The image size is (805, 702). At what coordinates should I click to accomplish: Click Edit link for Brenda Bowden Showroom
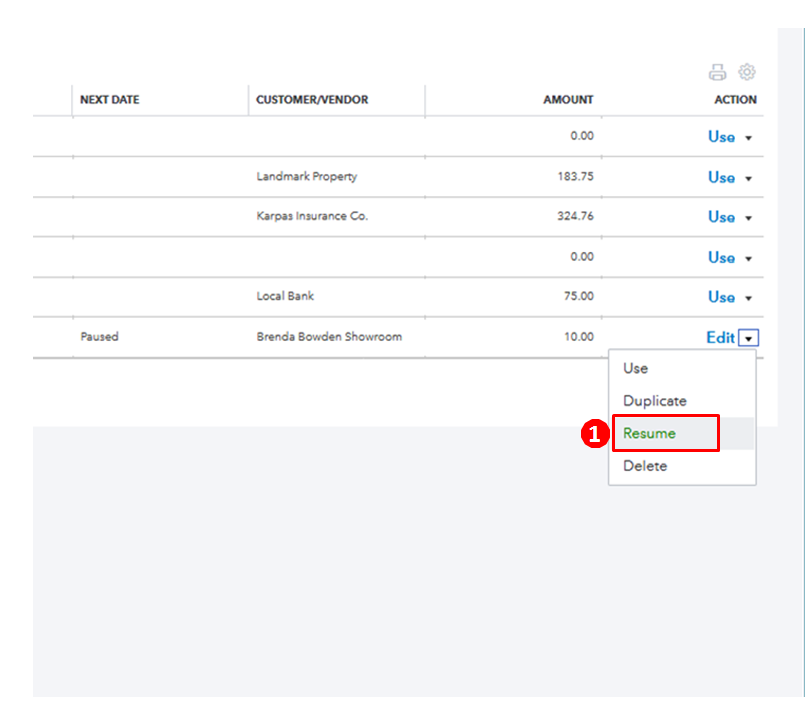721,337
